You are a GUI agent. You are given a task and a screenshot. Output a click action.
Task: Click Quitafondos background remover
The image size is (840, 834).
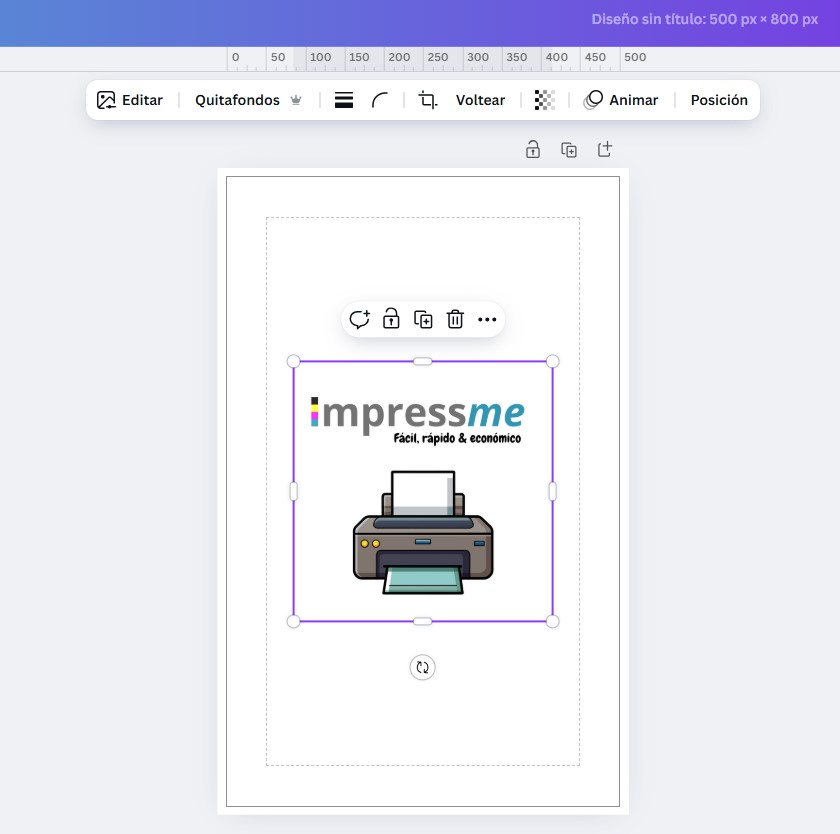pyautogui.click(x=248, y=100)
